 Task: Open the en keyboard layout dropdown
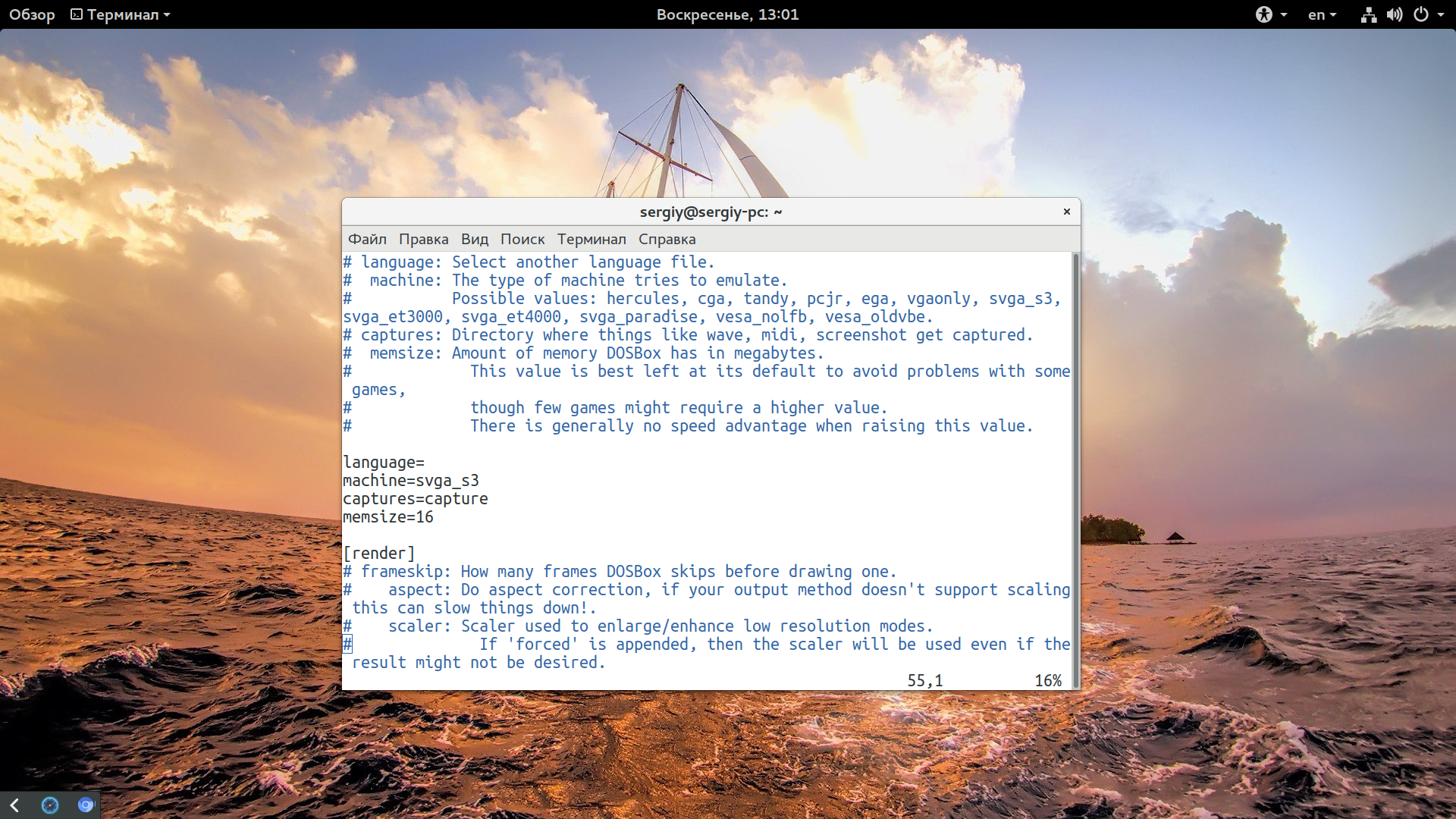[x=1322, y=14]
